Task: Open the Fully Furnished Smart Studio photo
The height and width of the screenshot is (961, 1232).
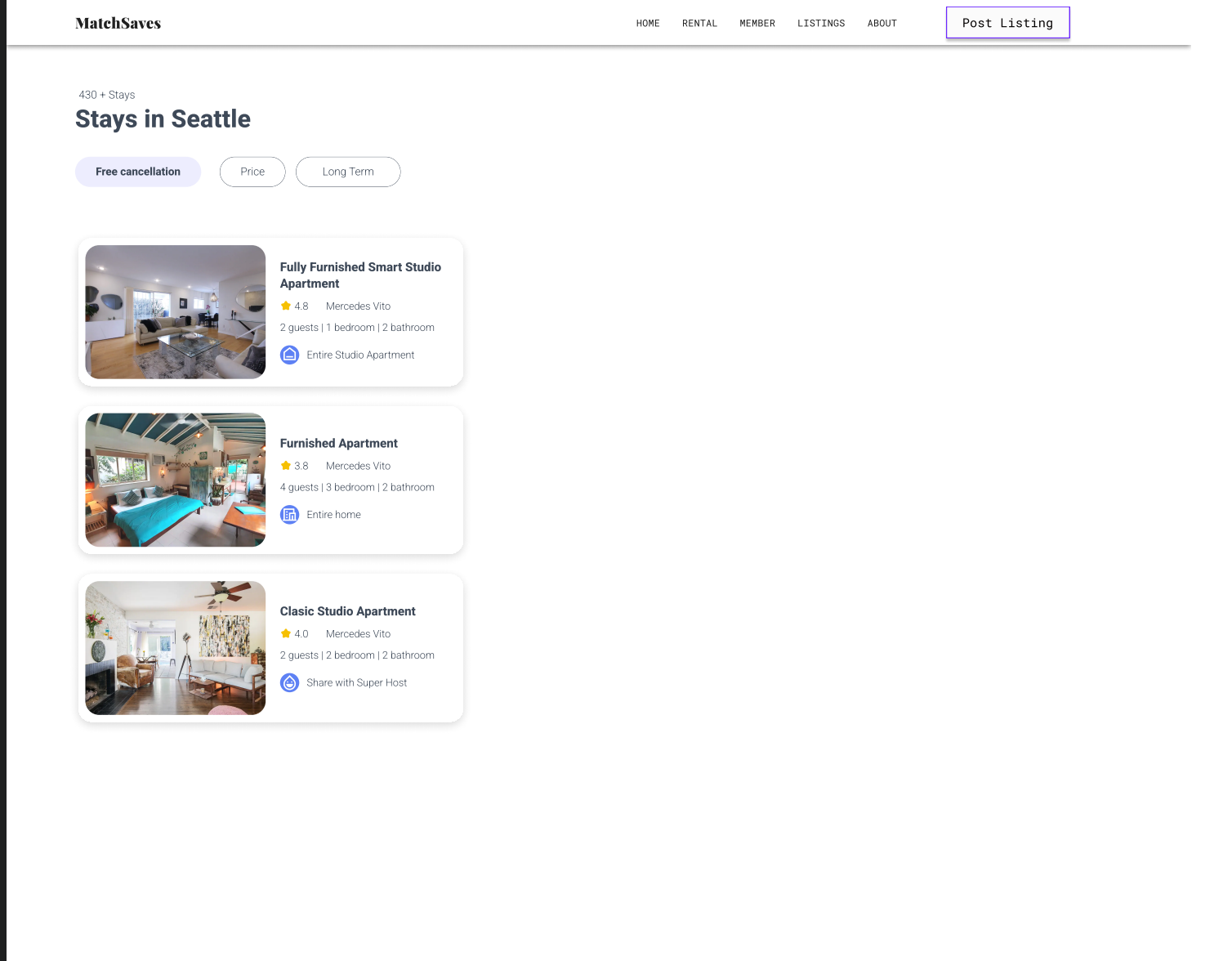Action: pos(176,312)
